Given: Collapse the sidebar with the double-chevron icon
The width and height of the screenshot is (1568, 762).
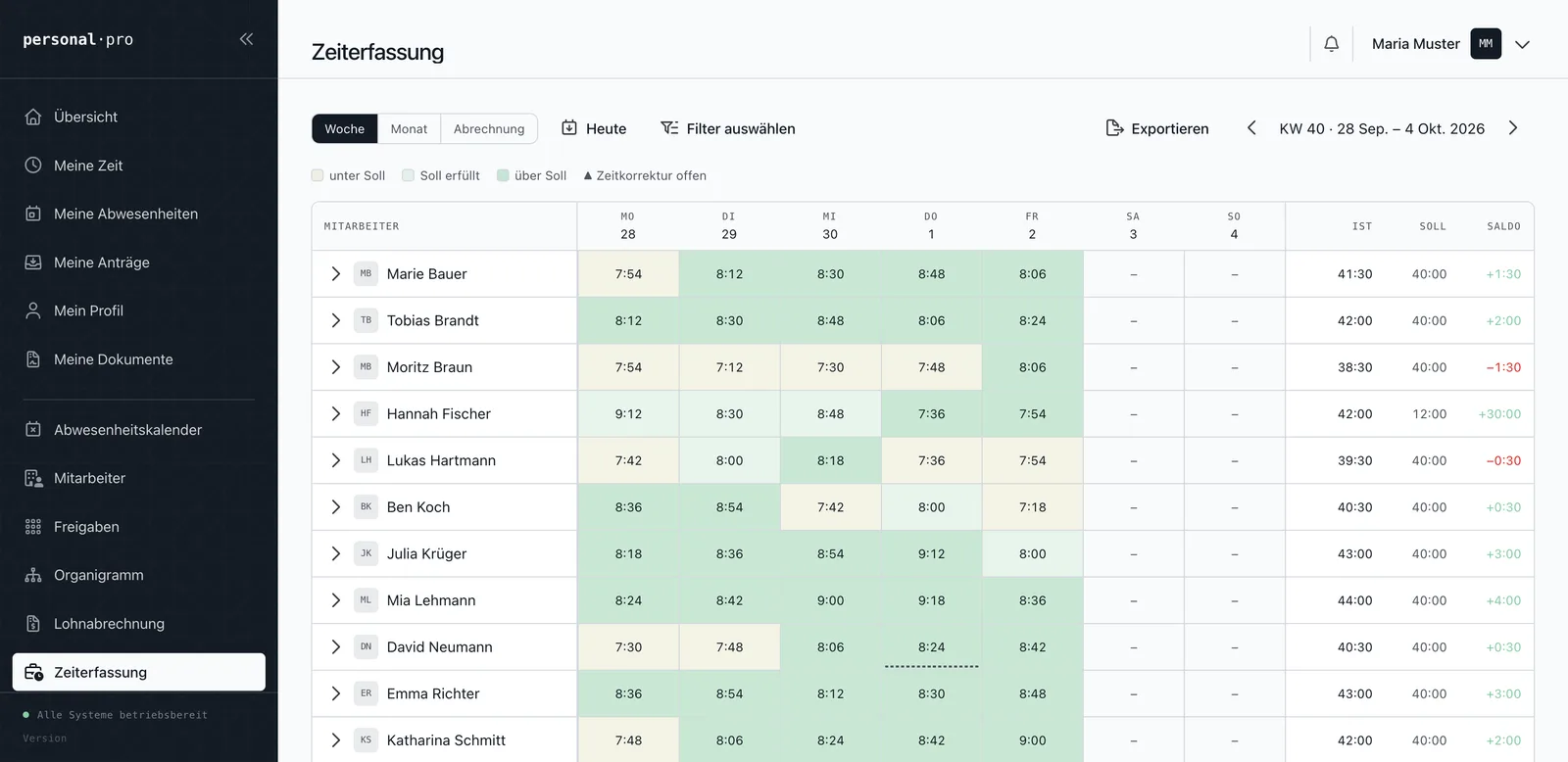Looking at the screenshot, I should click(x=246, y=39).
